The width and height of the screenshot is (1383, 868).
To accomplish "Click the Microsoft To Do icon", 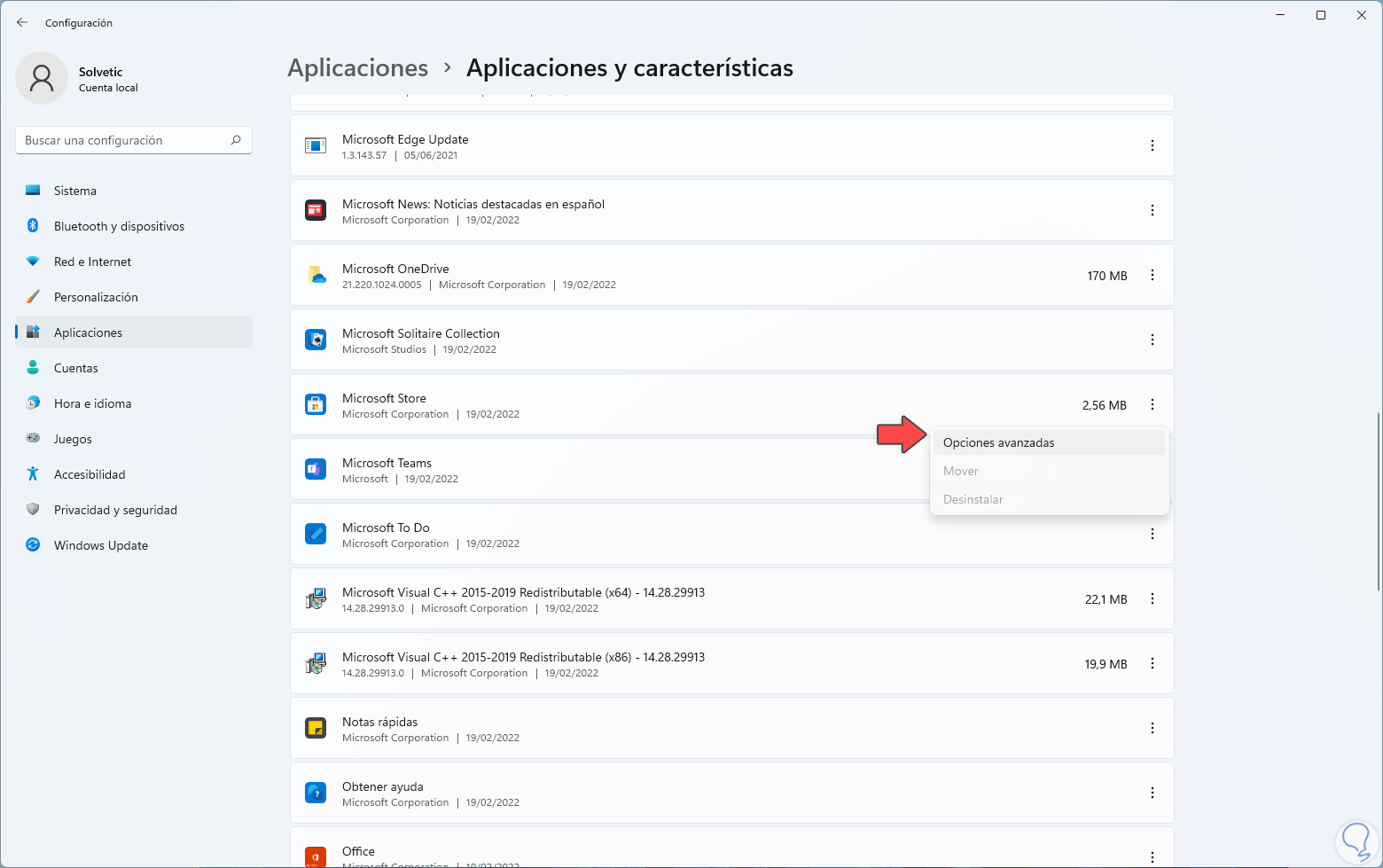I will (316, 535).
